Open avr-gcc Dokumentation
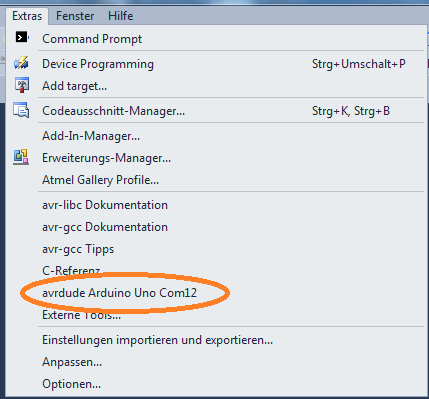 (105, 227)
